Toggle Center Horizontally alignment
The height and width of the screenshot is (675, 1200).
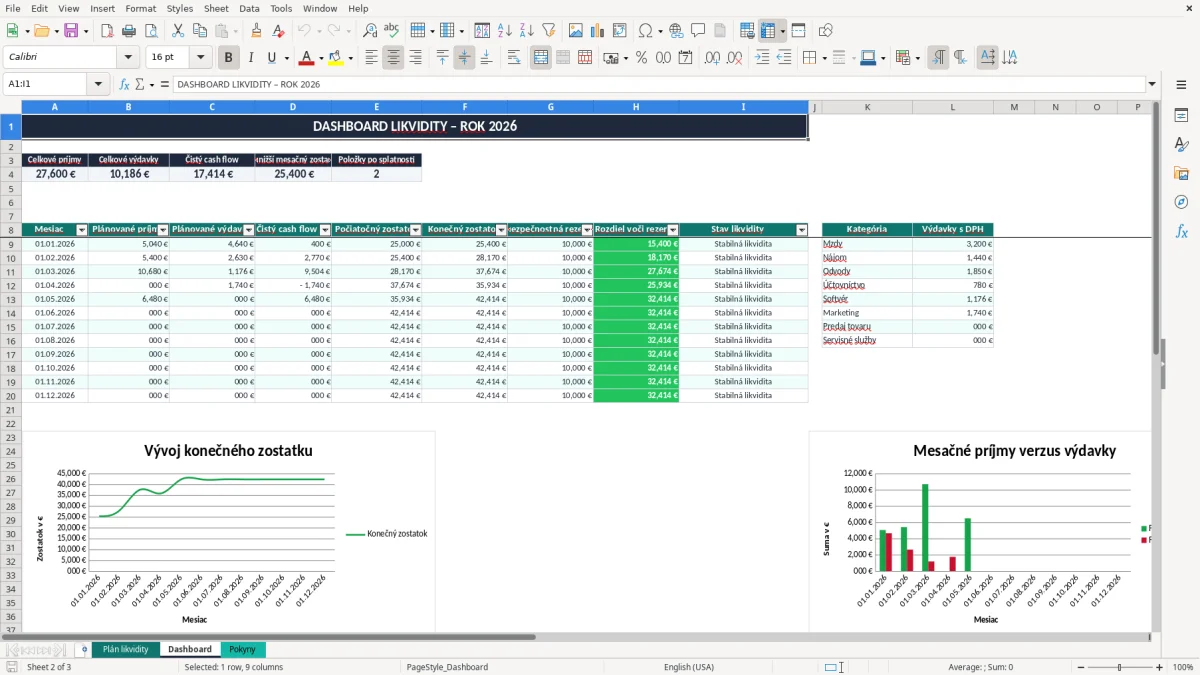[393, 58]
